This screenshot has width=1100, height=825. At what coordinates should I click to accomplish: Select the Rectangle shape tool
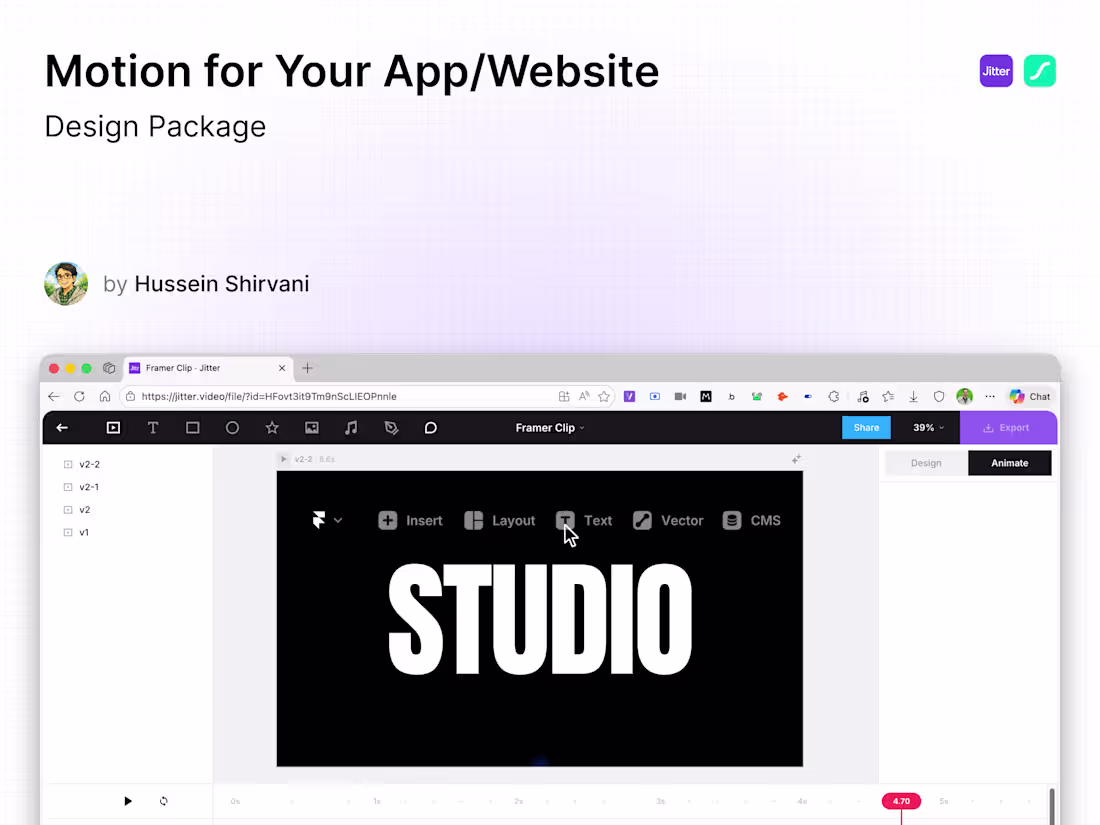click(192, 427)
